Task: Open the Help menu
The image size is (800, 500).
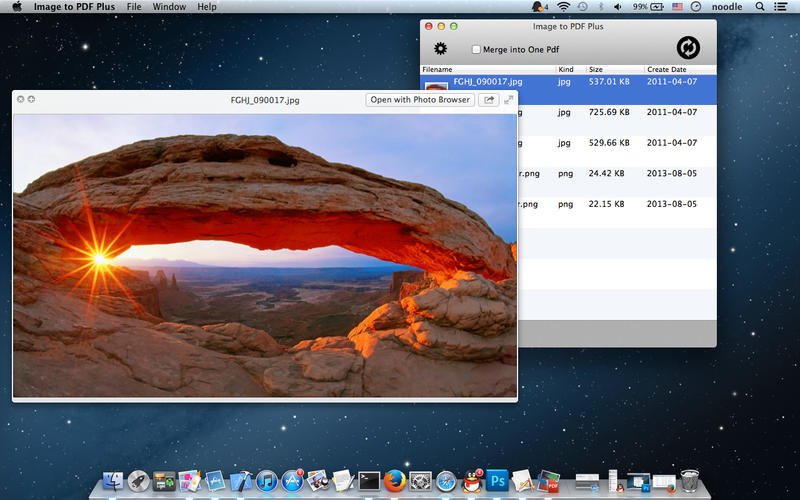Action: click(207, 7)
